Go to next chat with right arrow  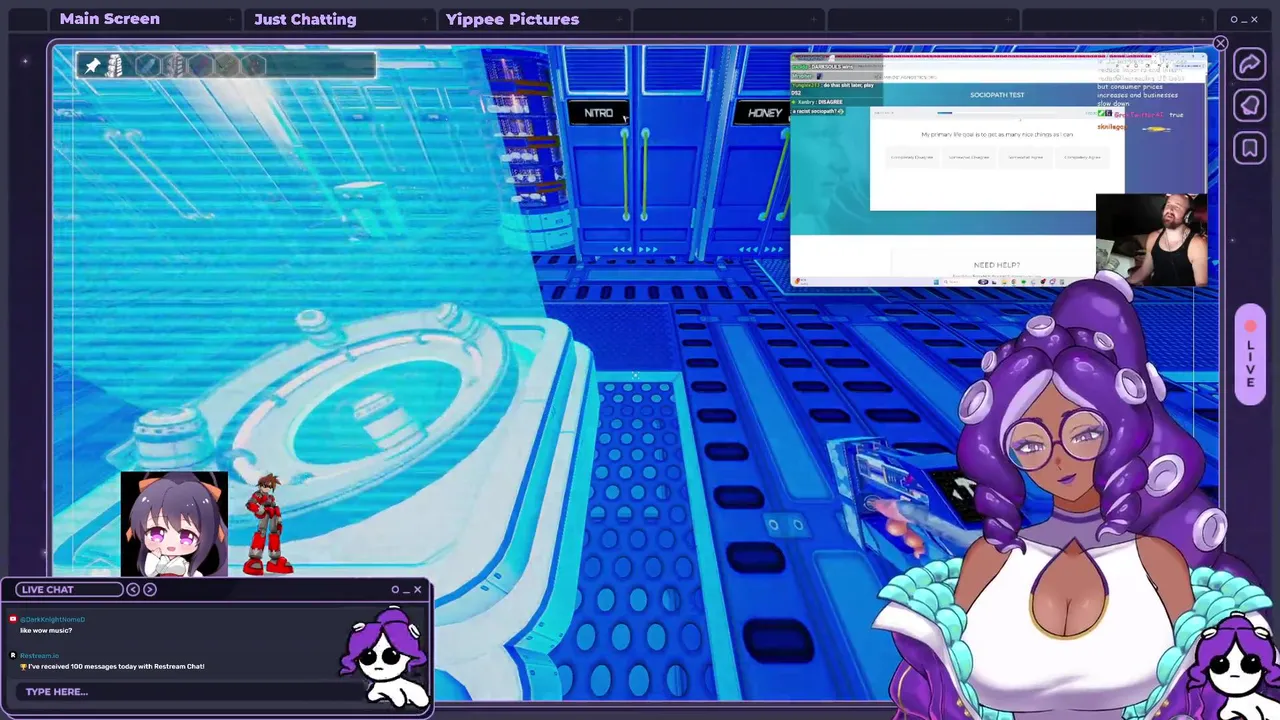click(x=150, y=589)
